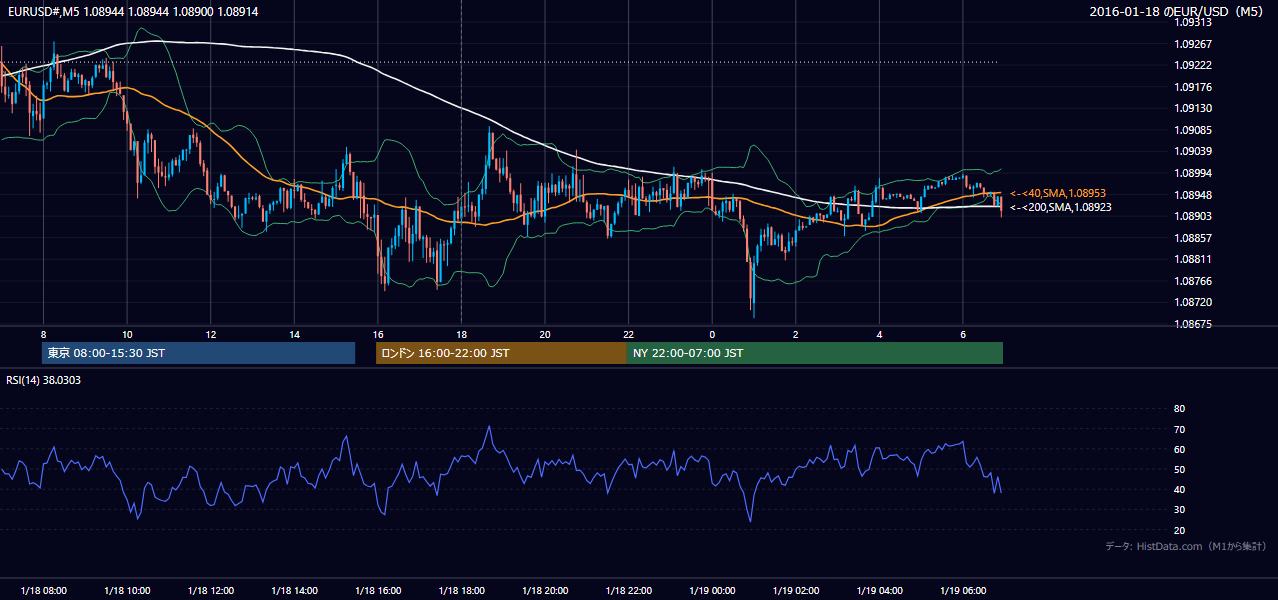Image resolution: width=1278 pixels, height=600 pixels.
Task: Click price axis label 1.08857
Action: click(x=1192, y=238)
